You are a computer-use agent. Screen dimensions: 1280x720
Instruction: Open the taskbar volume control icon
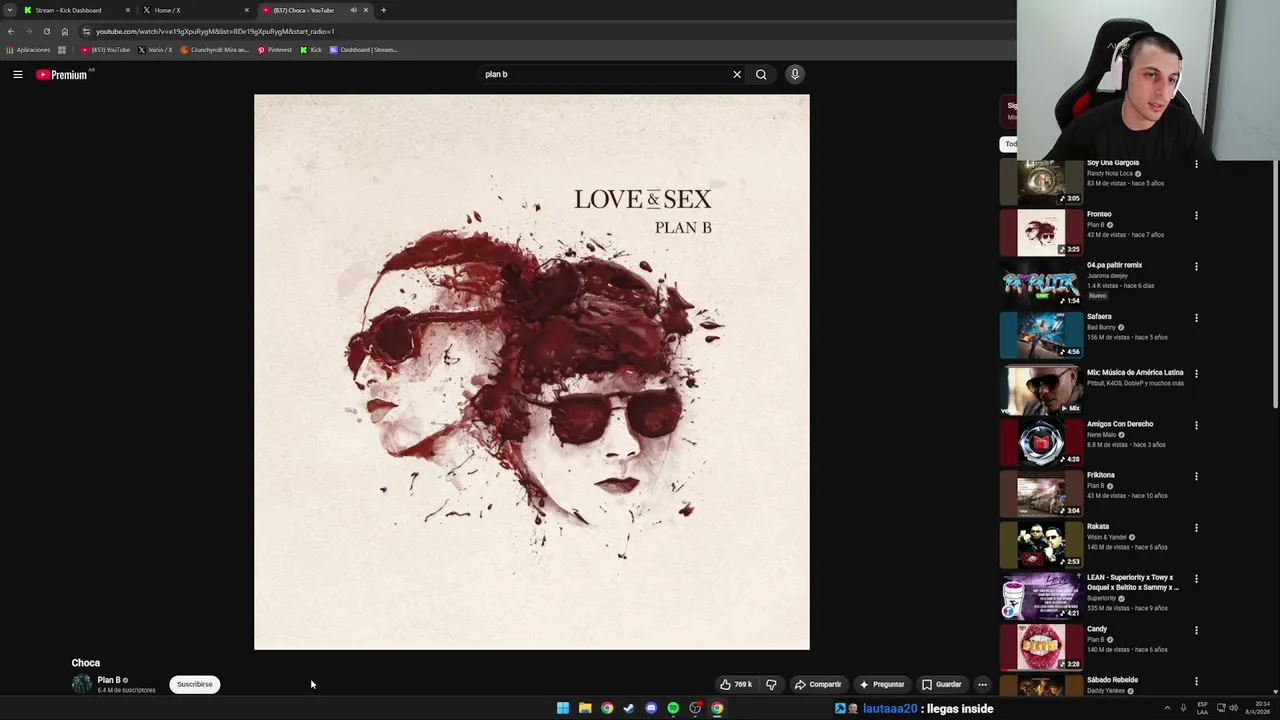tap(1233, 708)
